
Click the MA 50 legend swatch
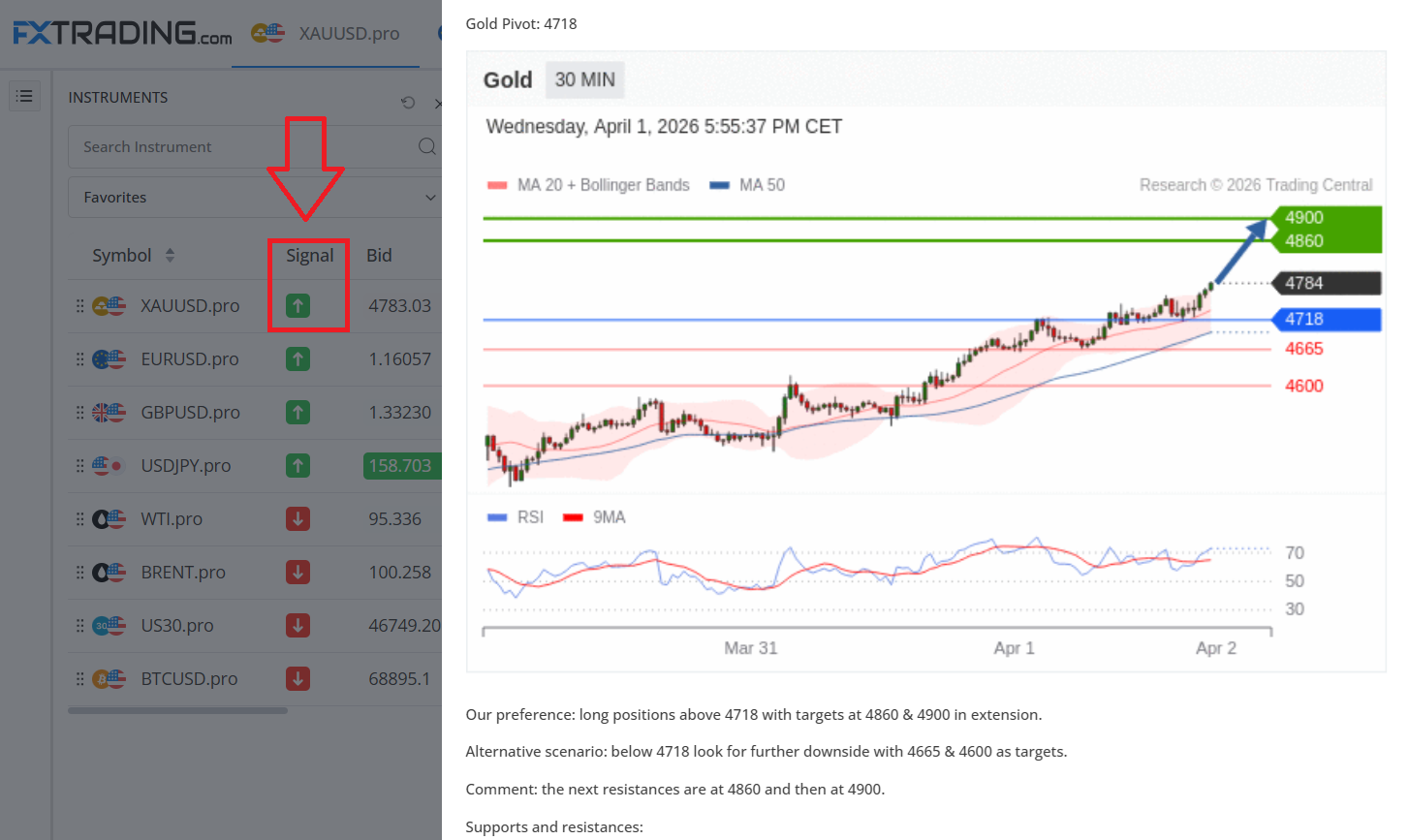click(x=719, y=186)
